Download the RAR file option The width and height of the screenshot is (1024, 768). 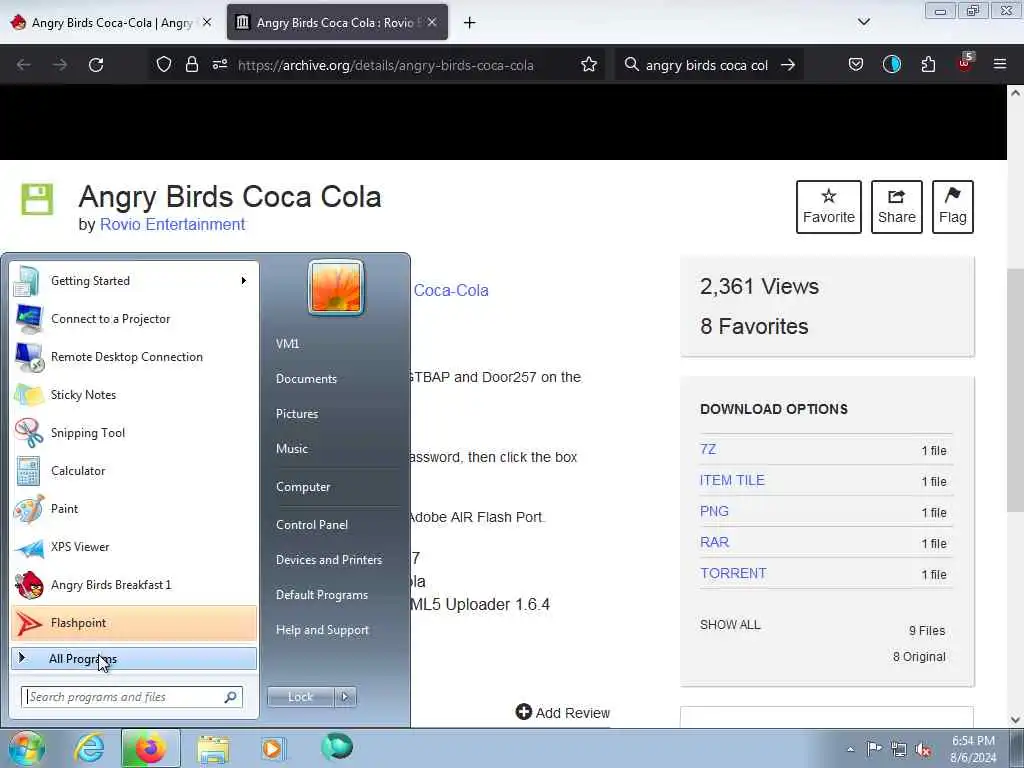tap(714, 542)
